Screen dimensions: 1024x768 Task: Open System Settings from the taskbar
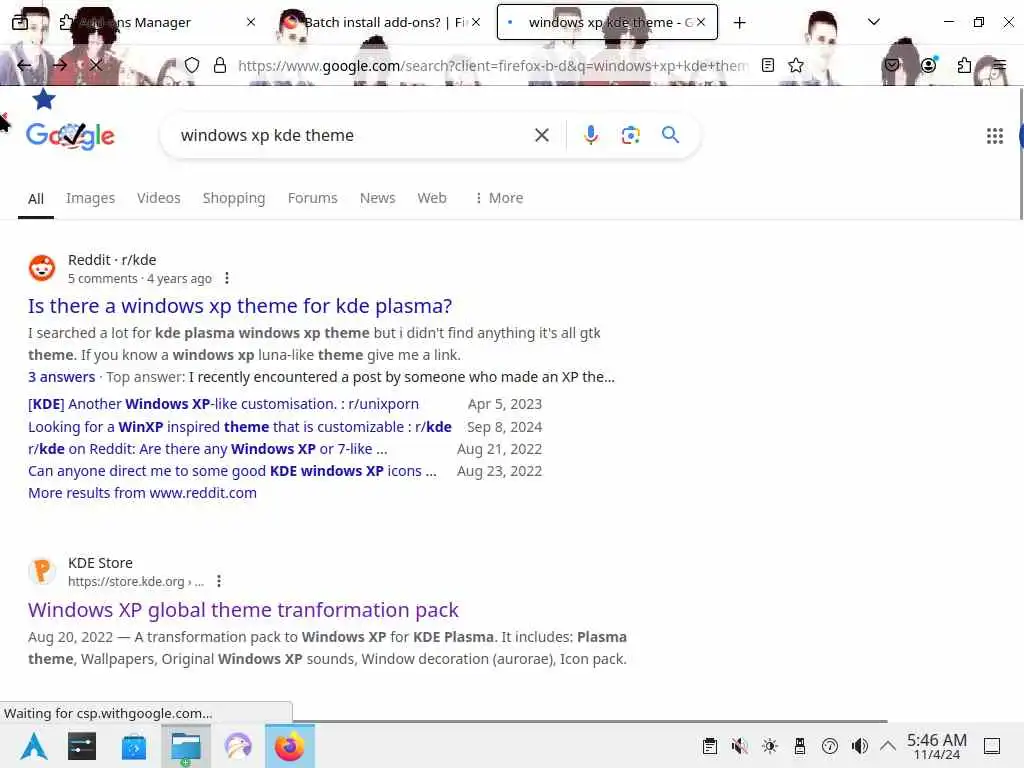82,746
